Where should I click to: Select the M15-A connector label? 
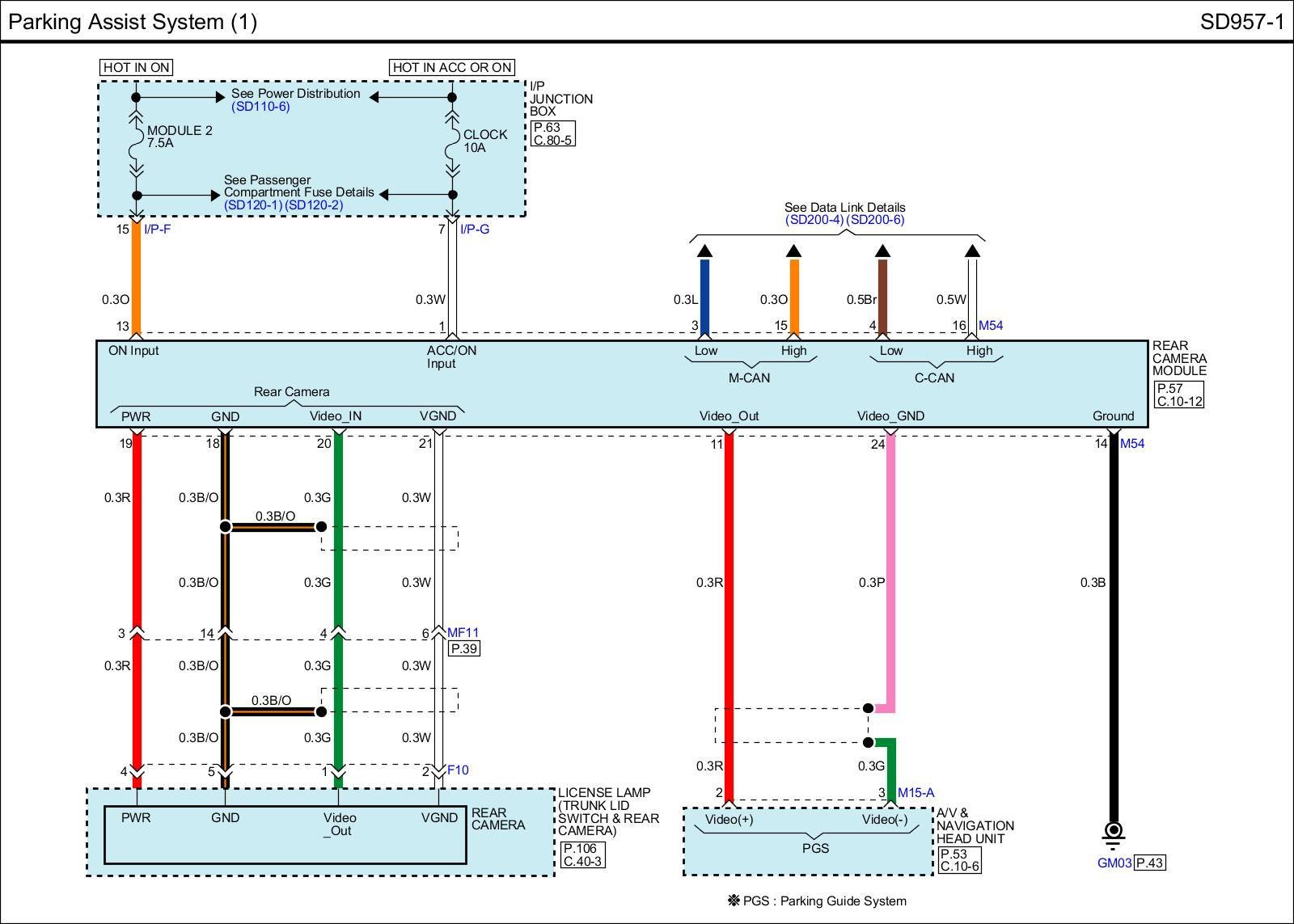pyautogui.click(x=916, y=793)
